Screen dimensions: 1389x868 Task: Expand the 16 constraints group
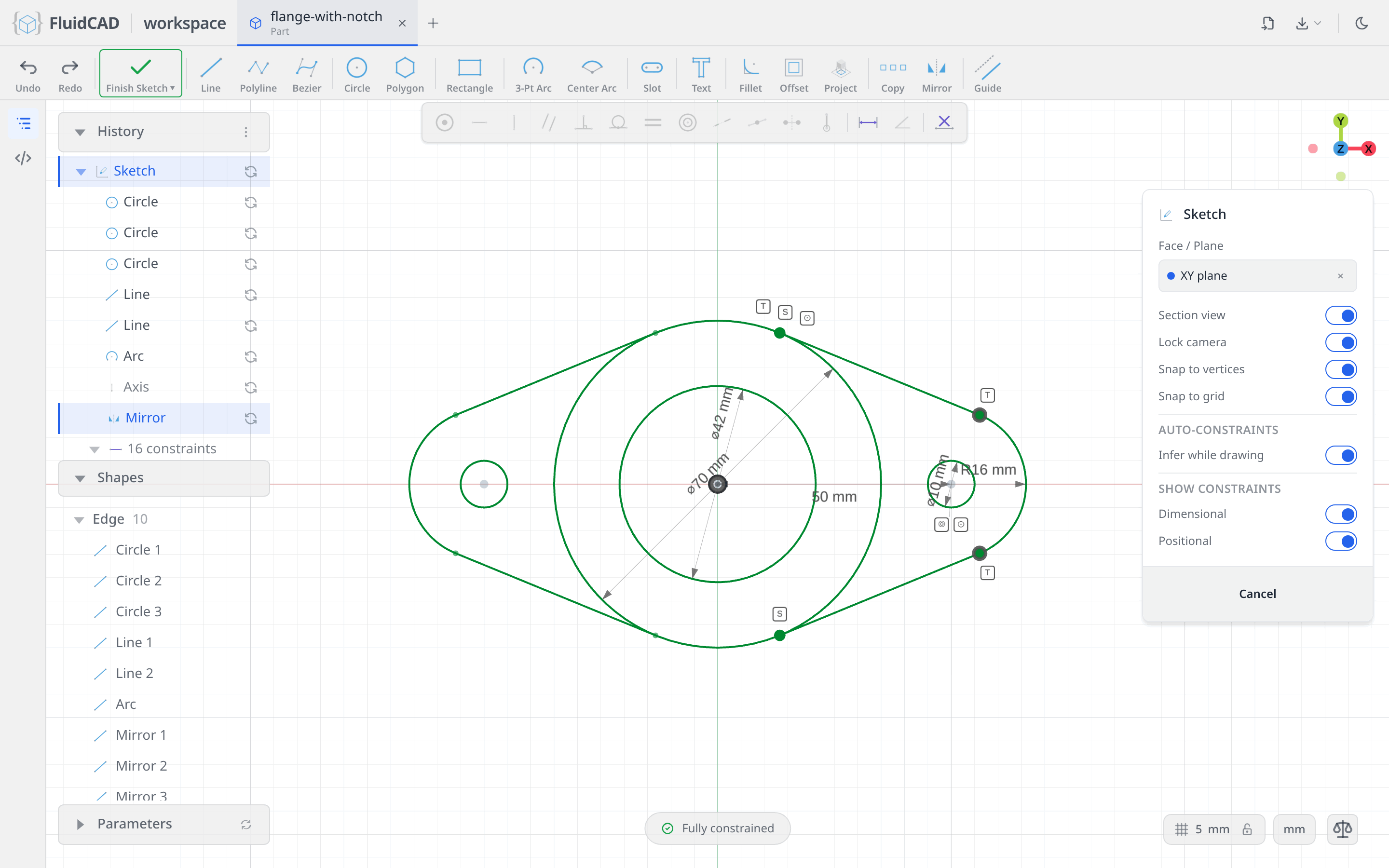tap(95, 449)
